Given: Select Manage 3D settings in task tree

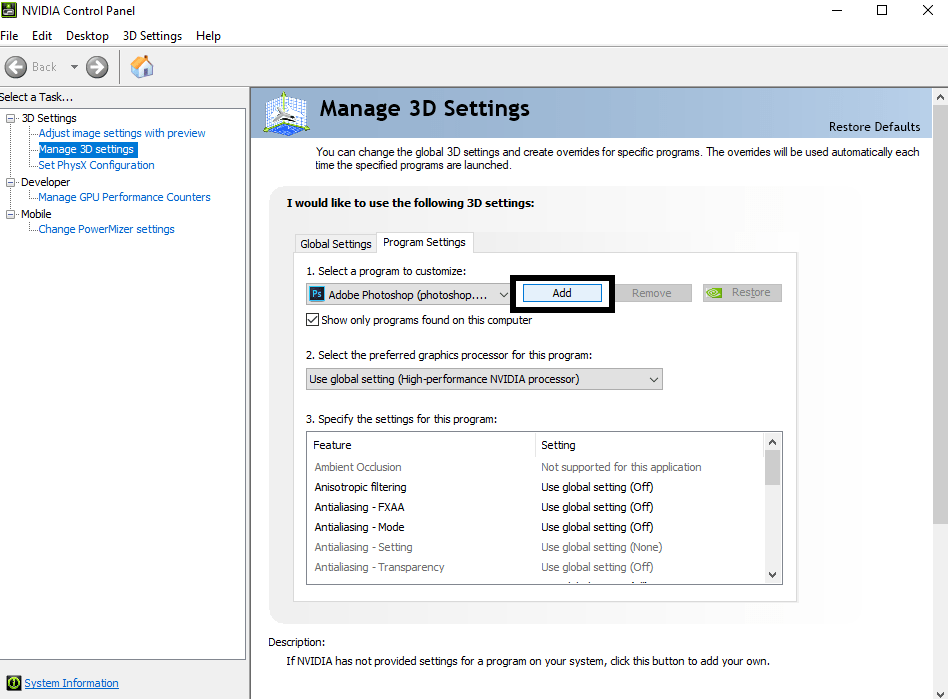Looking at the screenshot, I should (88, 149).
